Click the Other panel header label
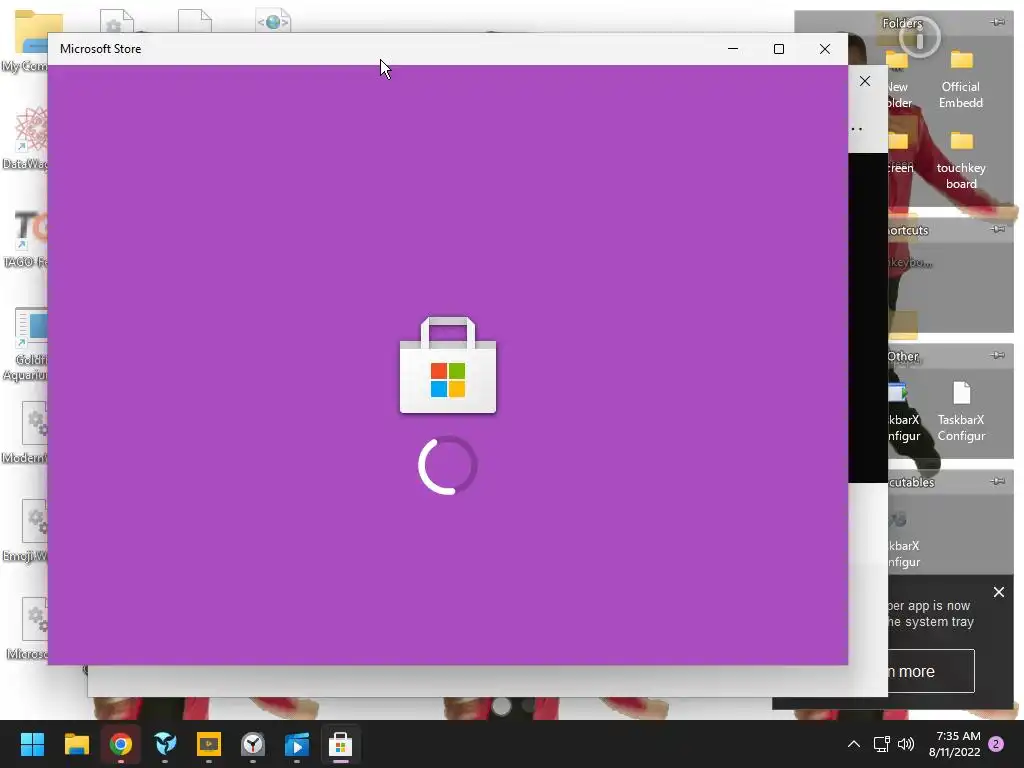Screen dimensions: 1024x768 [x=903, y=357]
